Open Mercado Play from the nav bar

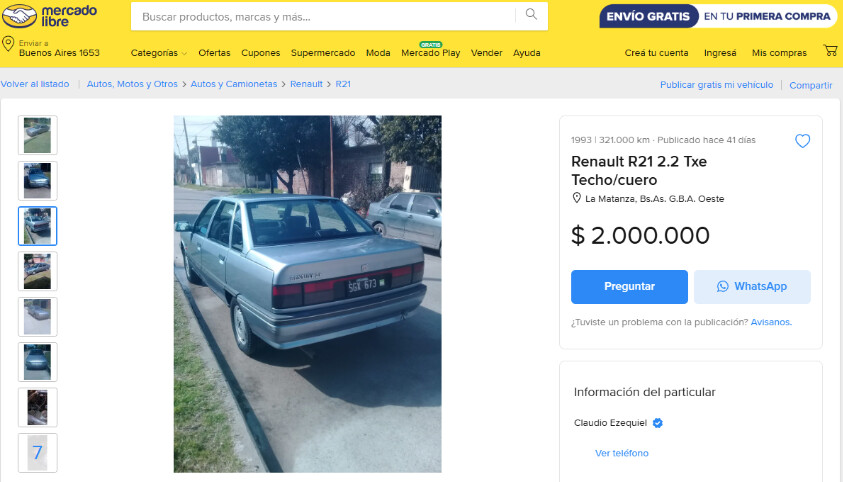click(x=431, y=53)
